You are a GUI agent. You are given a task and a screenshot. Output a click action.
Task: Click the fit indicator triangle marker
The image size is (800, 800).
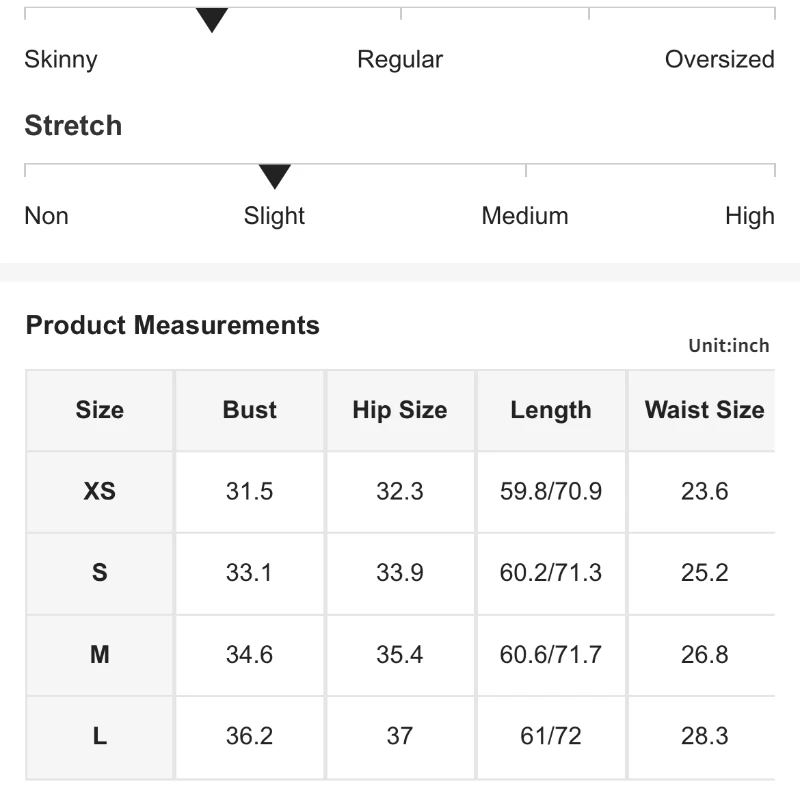(x=212, y=19)
